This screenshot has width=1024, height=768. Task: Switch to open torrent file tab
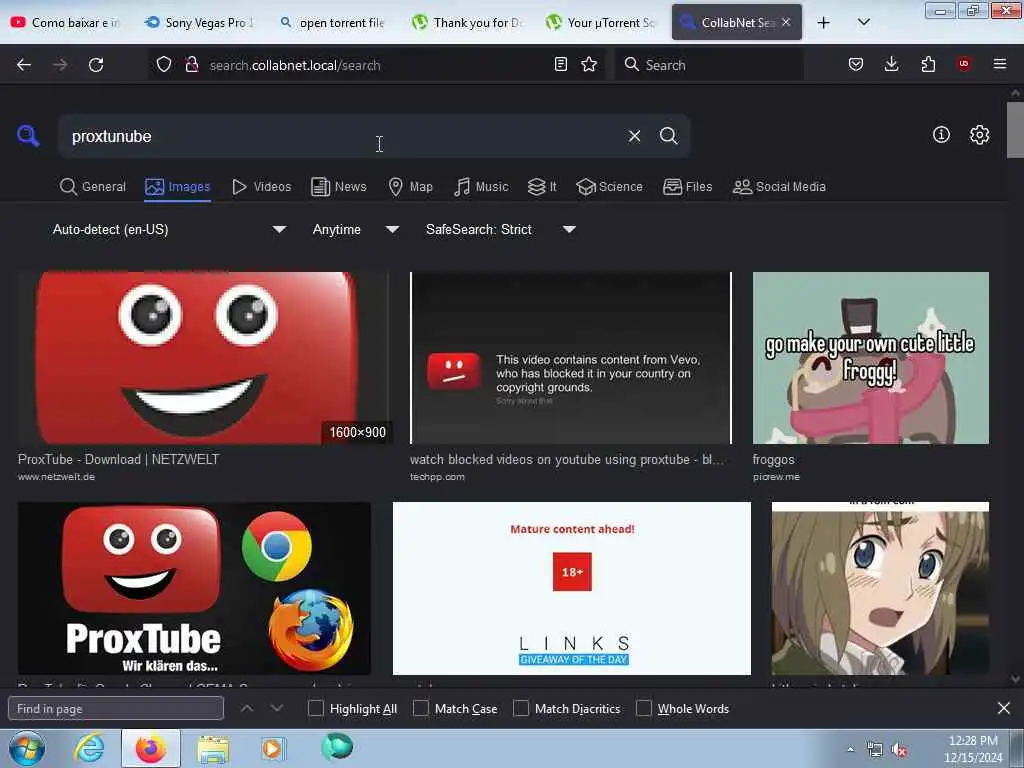click(334, 23)
